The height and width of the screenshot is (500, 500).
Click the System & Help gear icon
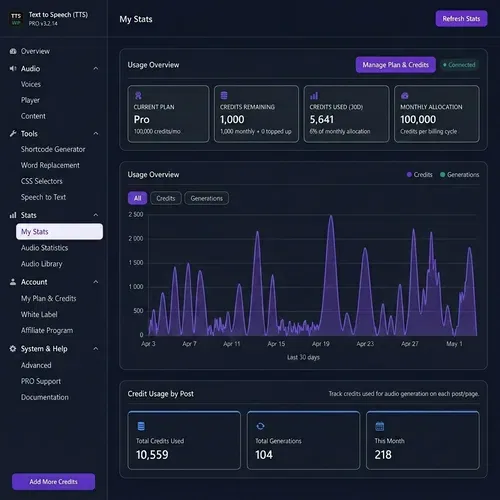[x=13, y=349]
